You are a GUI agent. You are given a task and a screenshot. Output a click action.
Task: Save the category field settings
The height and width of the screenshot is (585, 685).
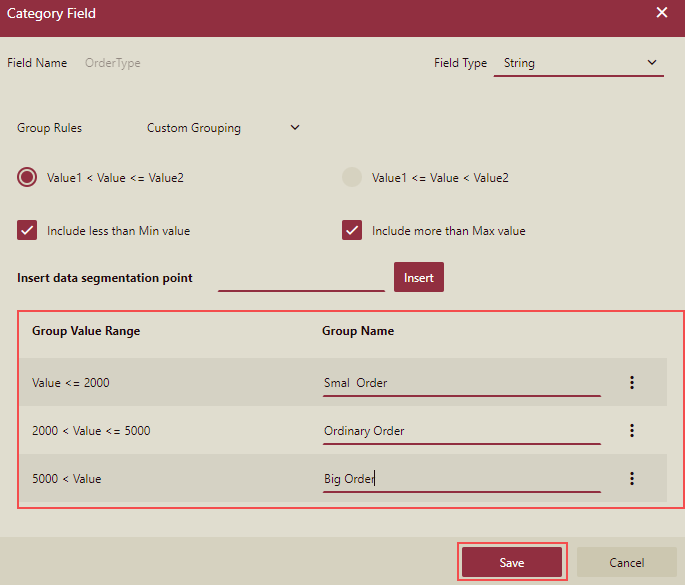[512, 562]
